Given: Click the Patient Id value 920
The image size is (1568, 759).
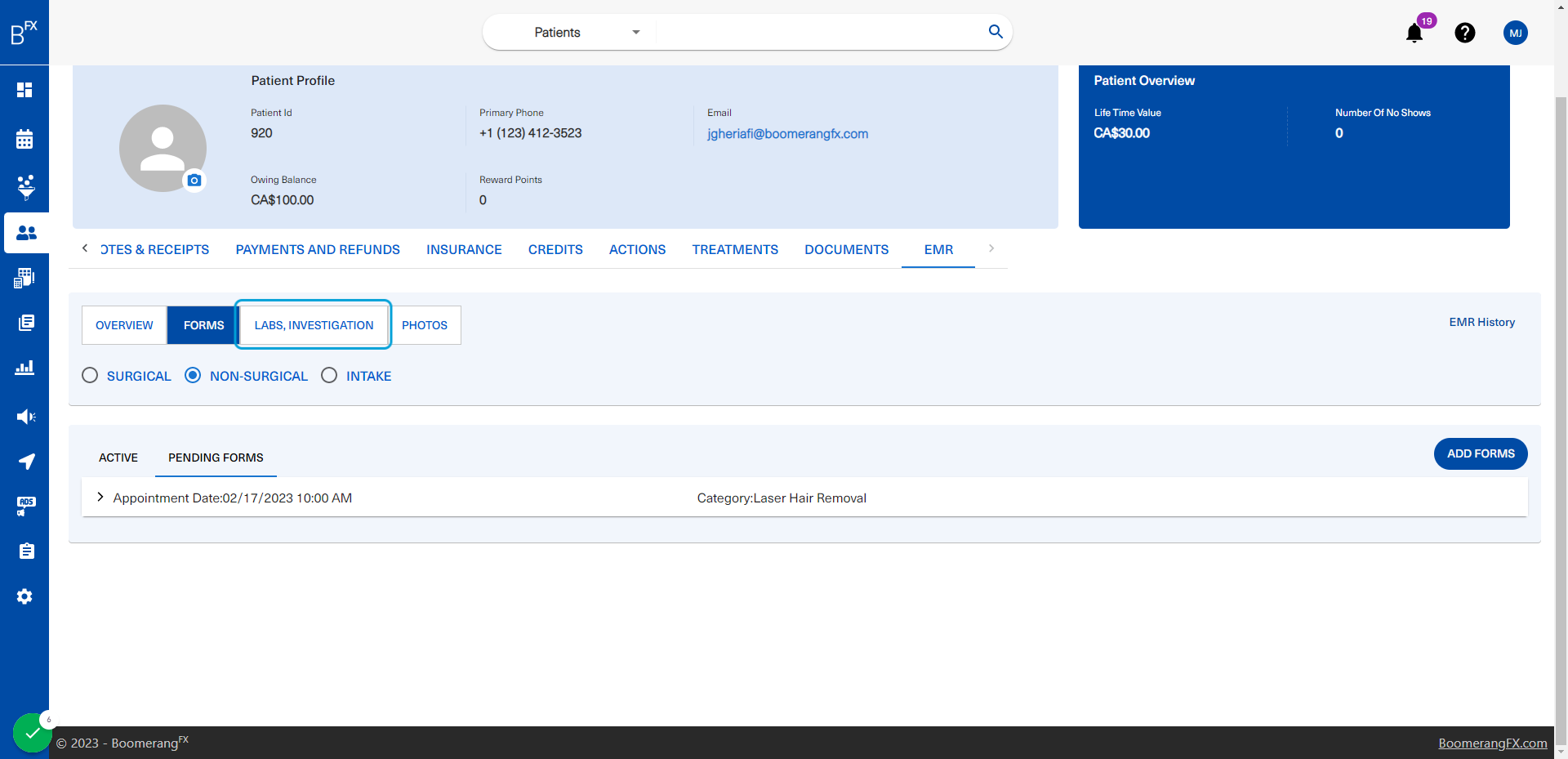Looking at the screenshot, I should coord(261,133).
